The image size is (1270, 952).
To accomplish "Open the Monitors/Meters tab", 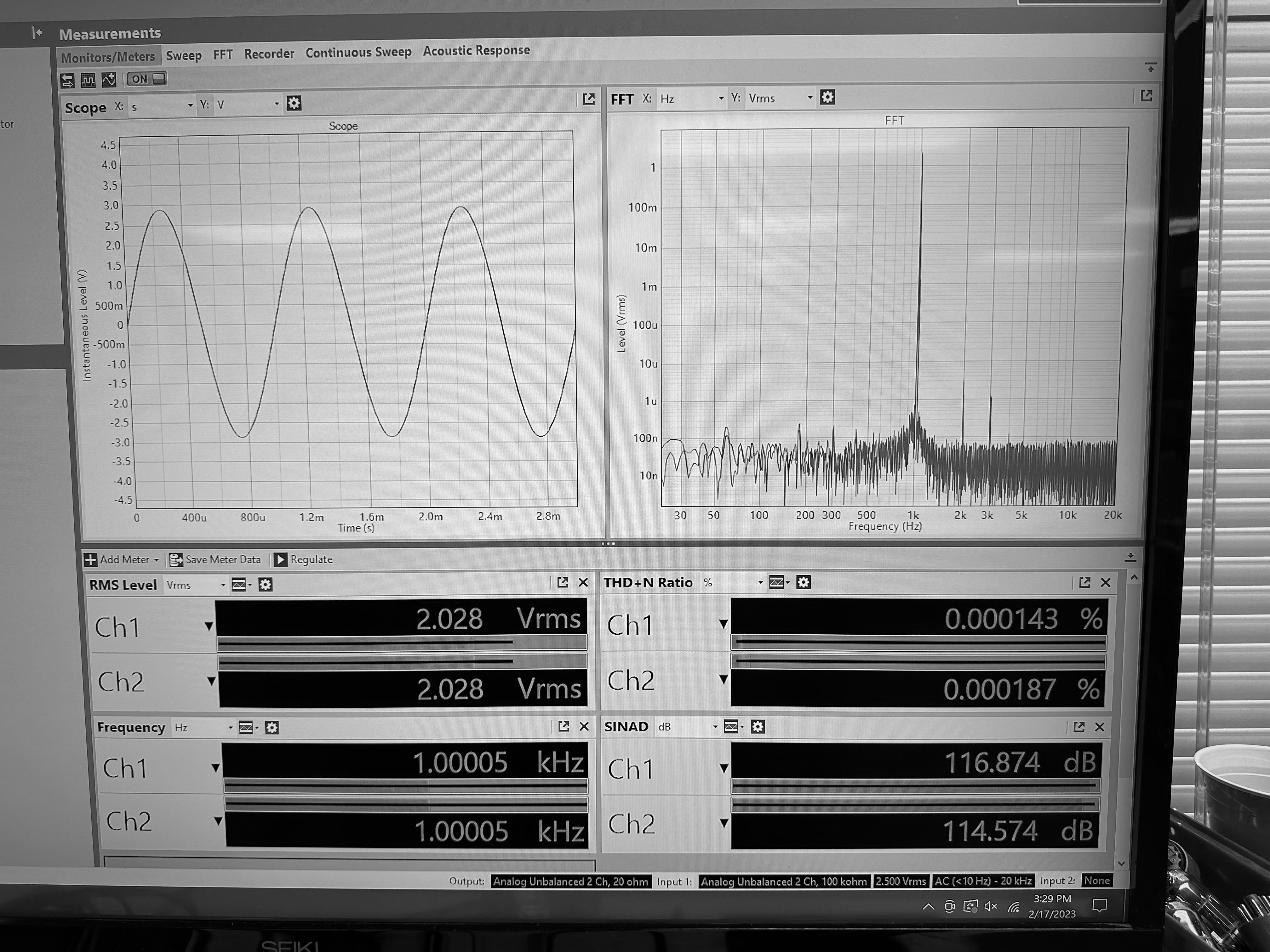I will (x=108, y=57).
